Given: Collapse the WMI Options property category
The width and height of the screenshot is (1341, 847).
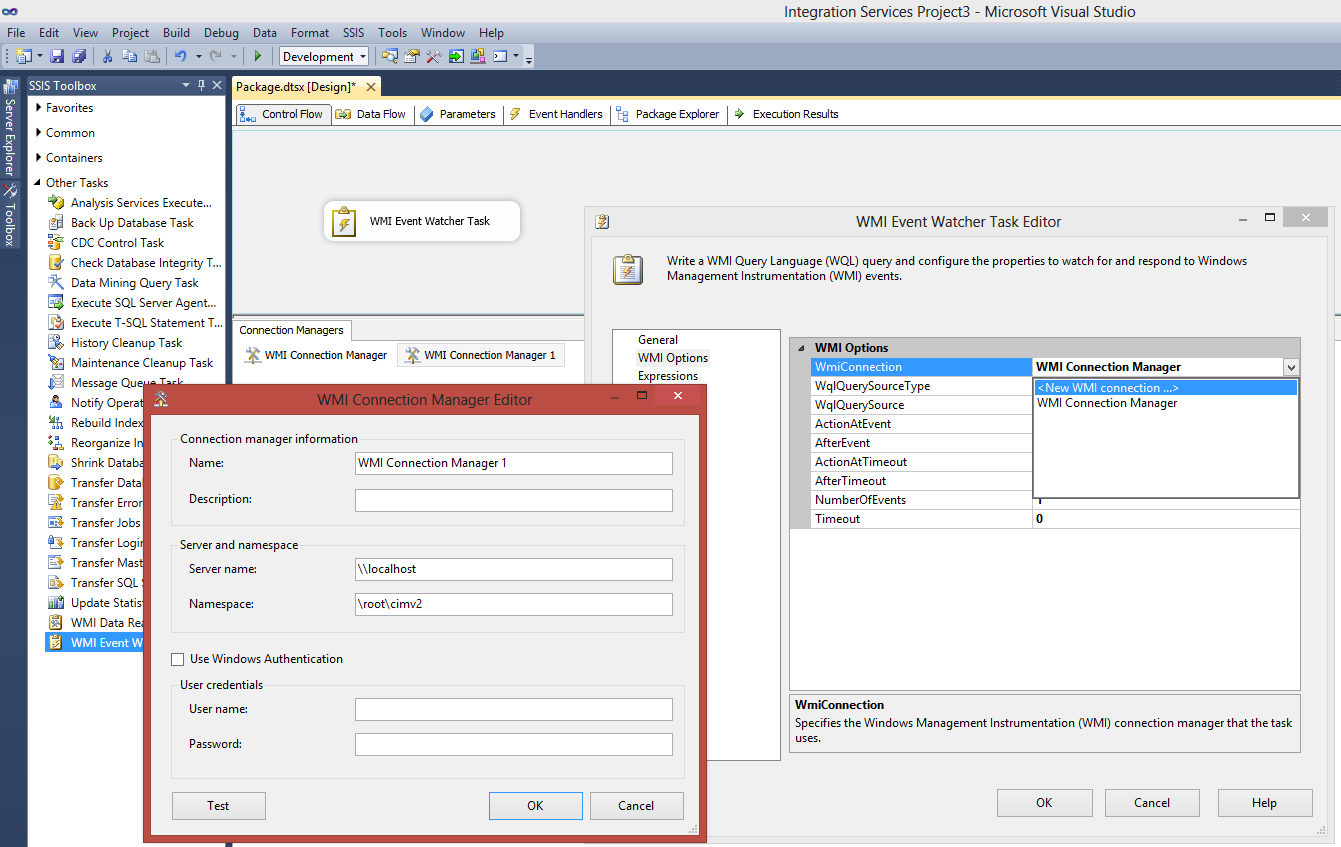Looking at the screenshot, I should click(801, 348).
